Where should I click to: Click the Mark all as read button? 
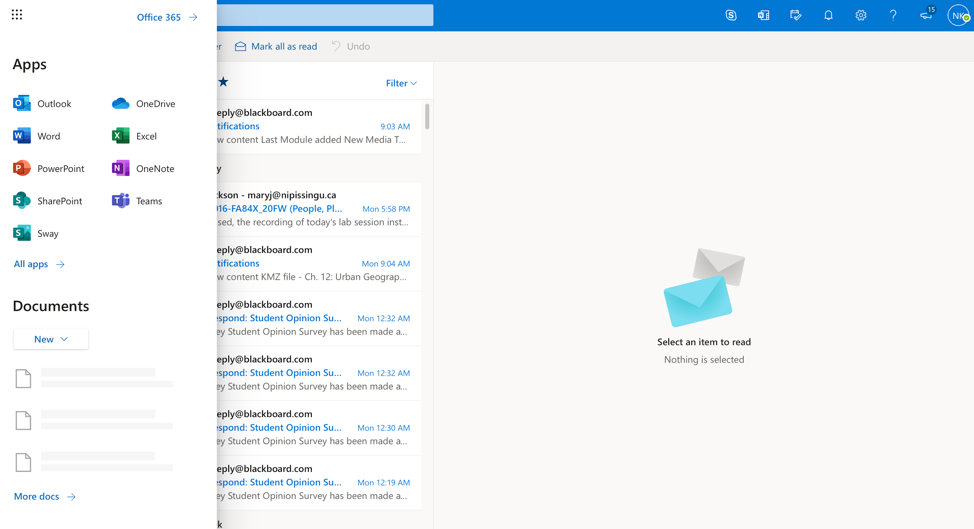276,47
